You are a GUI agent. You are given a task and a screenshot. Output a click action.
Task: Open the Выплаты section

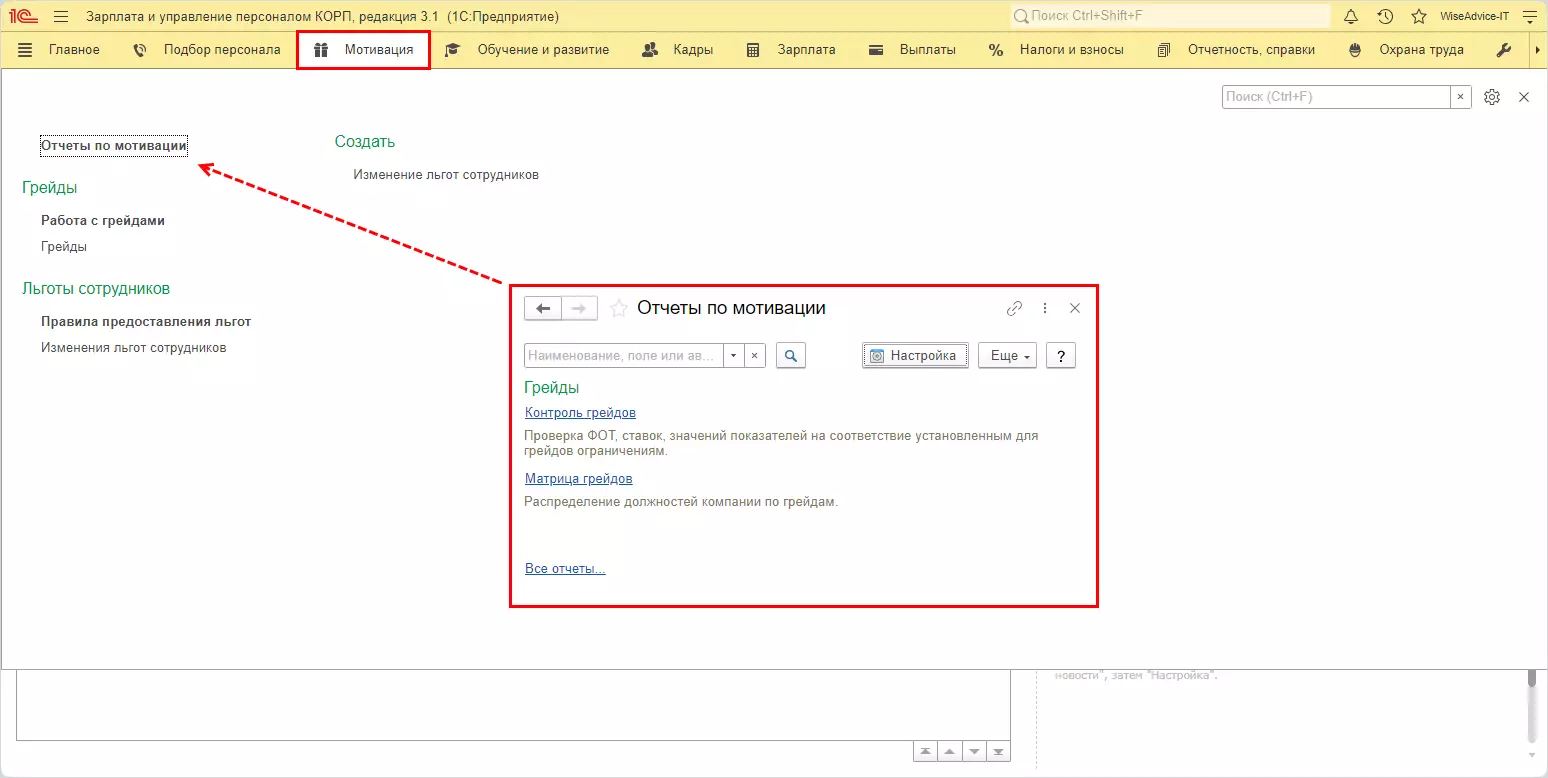point(928,50)
